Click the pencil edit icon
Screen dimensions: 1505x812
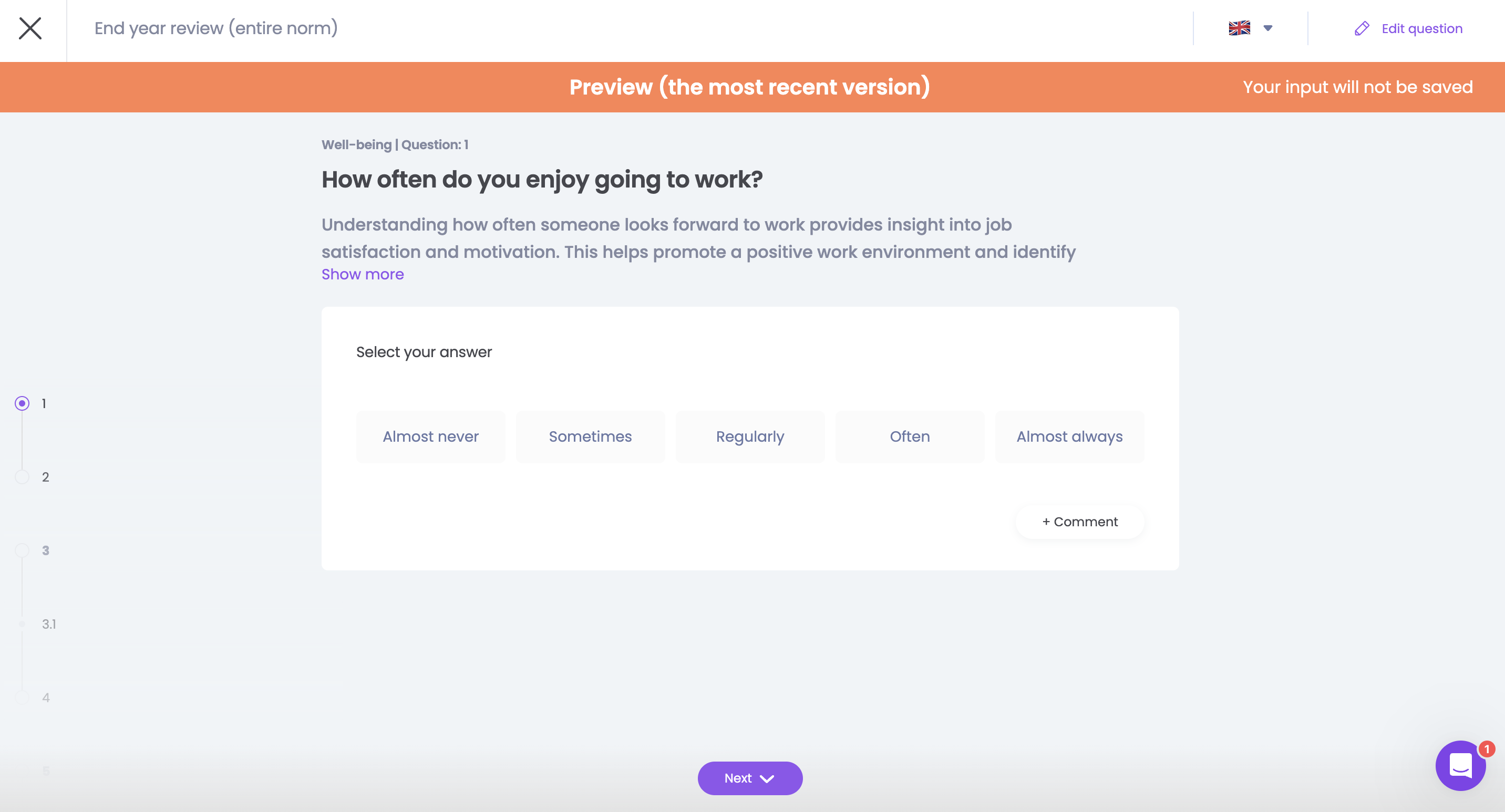[x=1361, y=28]
